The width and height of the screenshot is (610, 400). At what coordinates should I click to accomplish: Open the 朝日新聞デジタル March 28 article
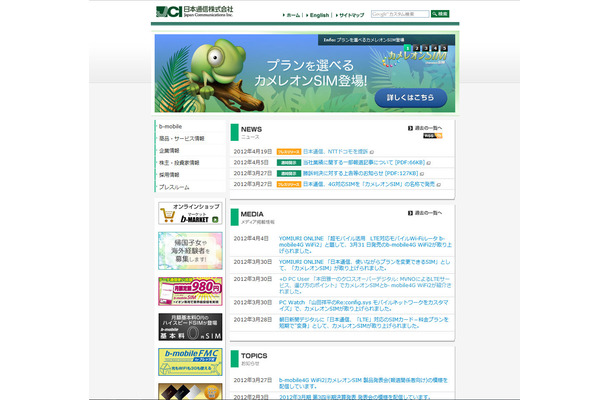[x=364, y=323]
